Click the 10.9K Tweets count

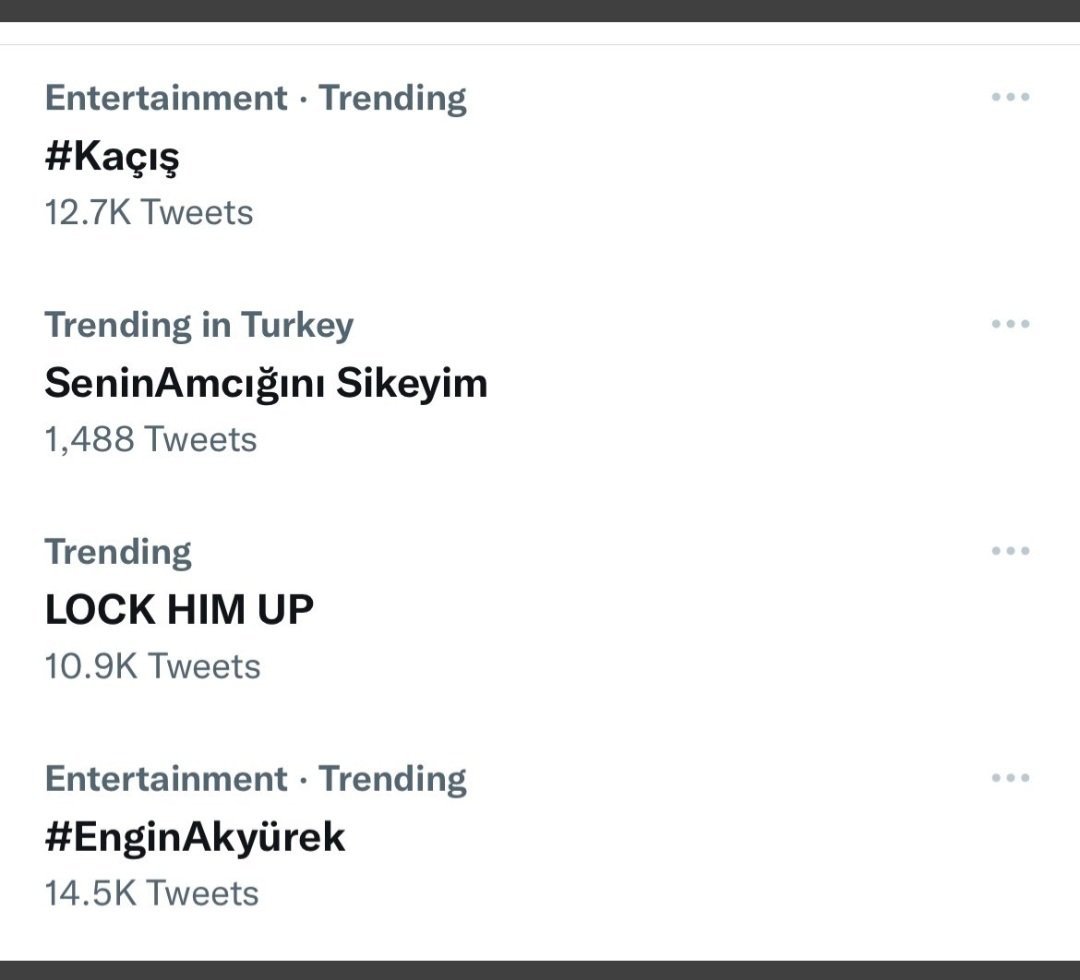tap(152, 666)
